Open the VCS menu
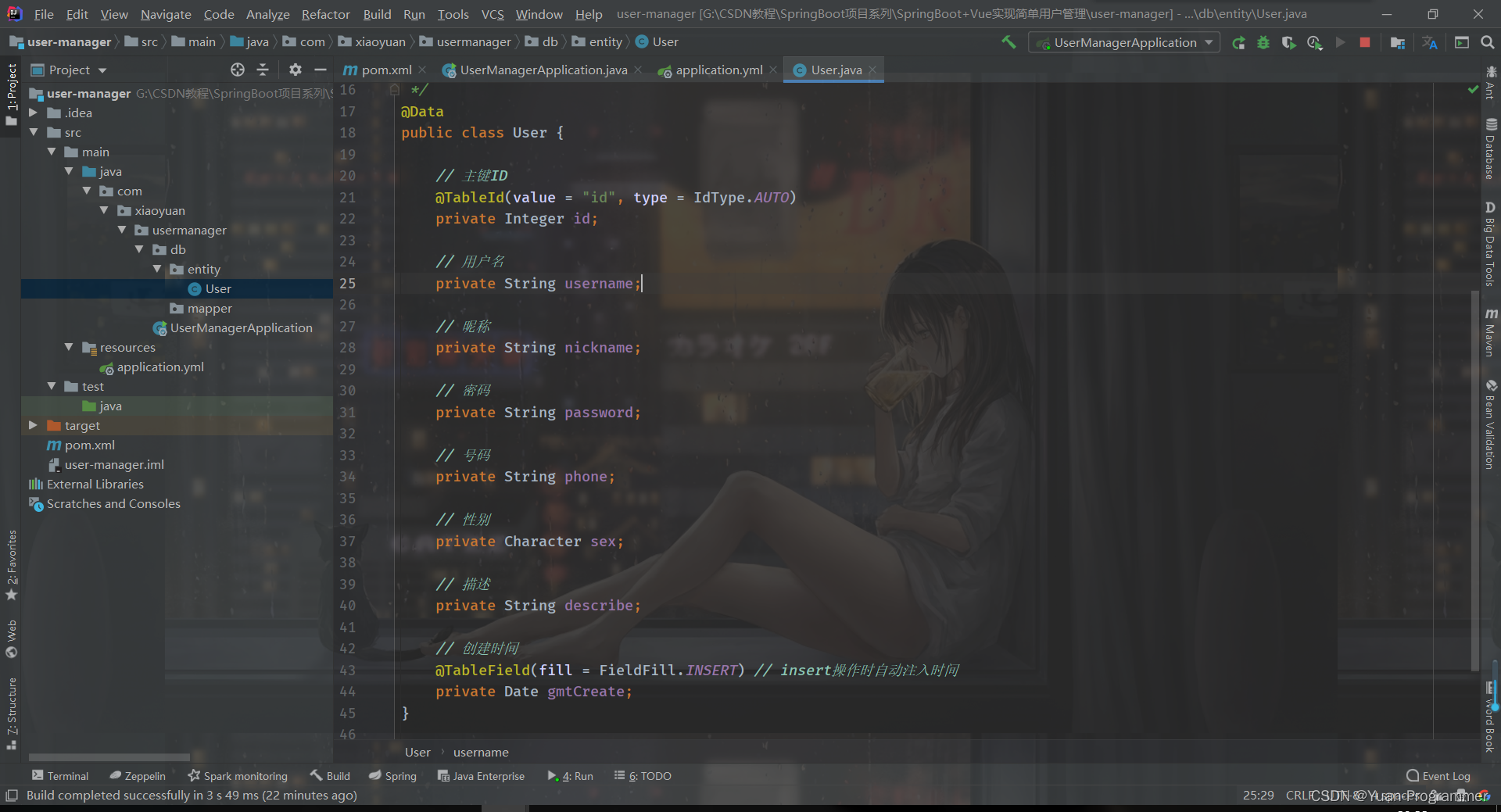Screen dimensions: 1501x812 493,14
